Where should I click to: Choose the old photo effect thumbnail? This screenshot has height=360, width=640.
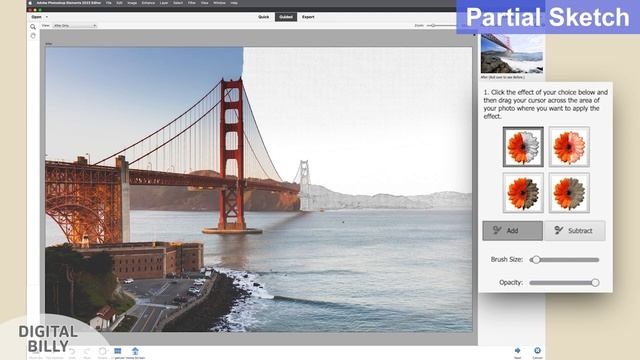[x=569, y=193]
